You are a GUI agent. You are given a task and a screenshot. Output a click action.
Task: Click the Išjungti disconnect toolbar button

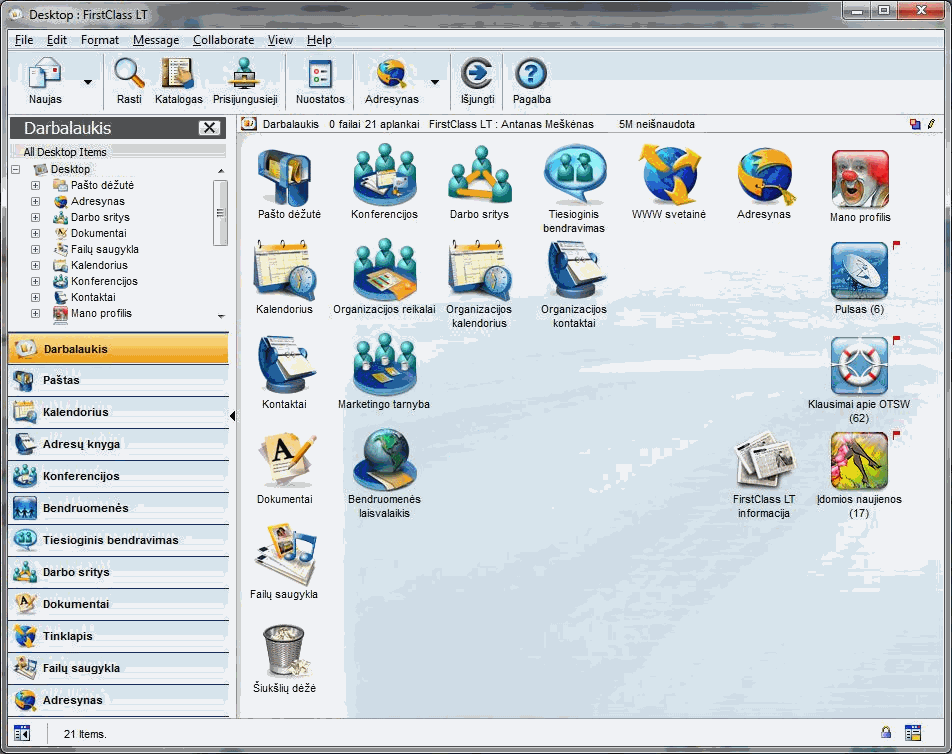pos(477,81)
